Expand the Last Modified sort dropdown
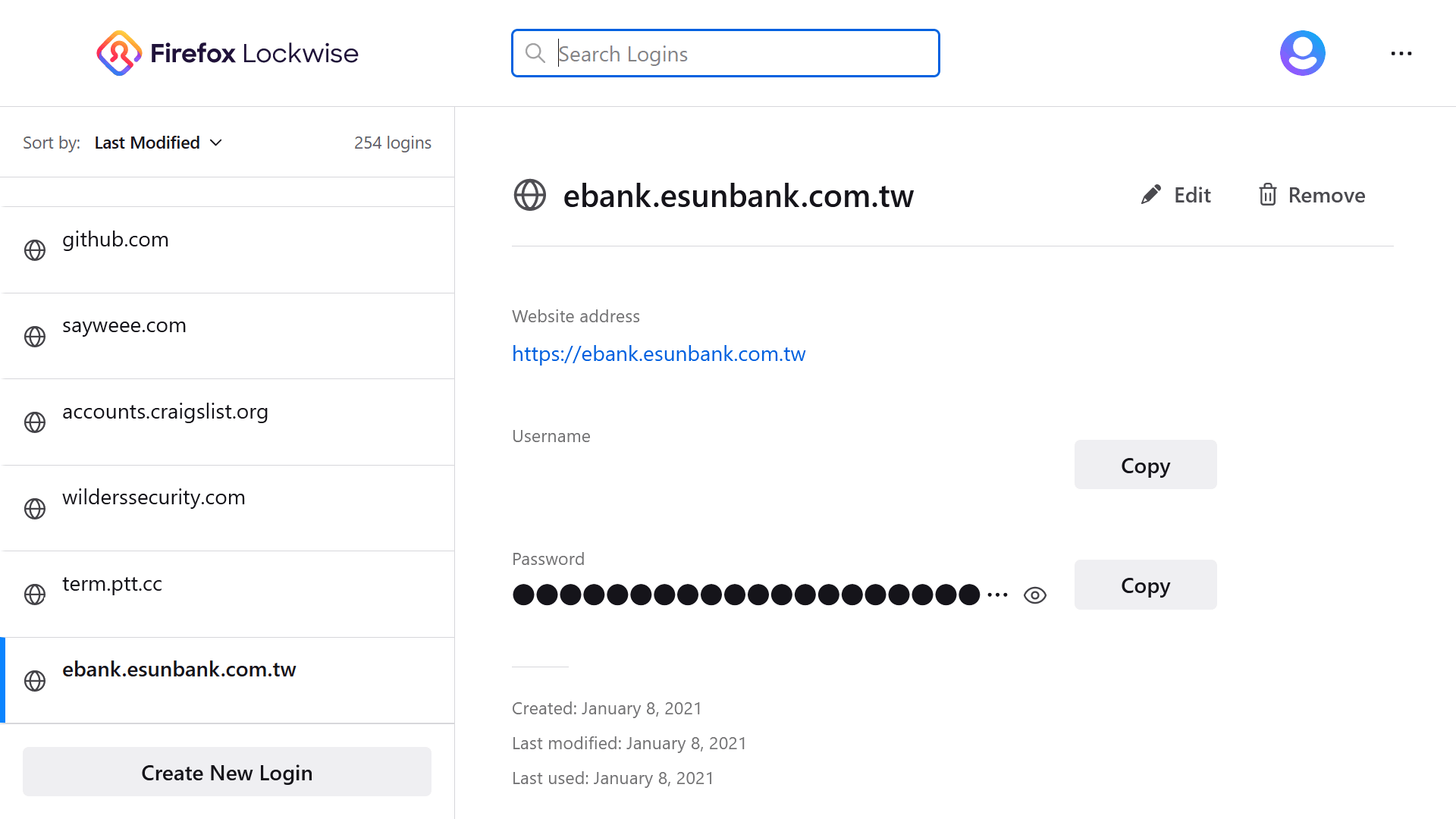The height and width of the screenshot is (819, 1456). tap(158, 143)
